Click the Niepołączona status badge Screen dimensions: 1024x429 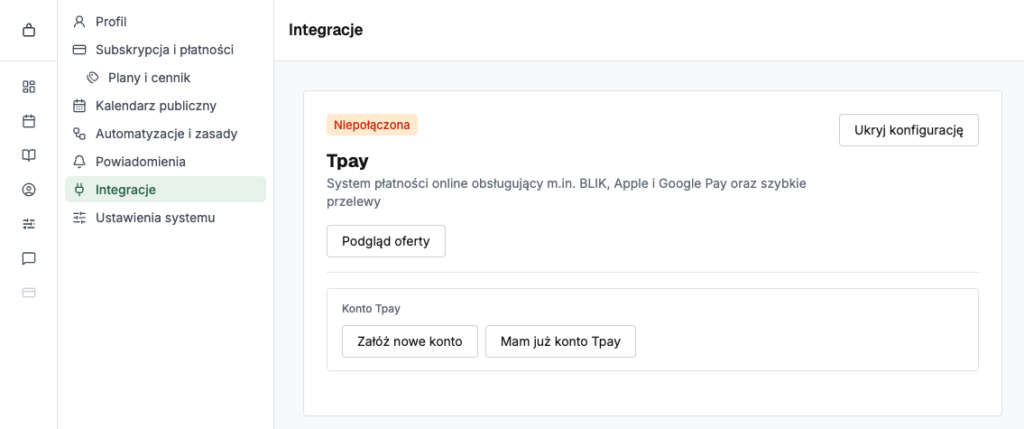point(372,125)
